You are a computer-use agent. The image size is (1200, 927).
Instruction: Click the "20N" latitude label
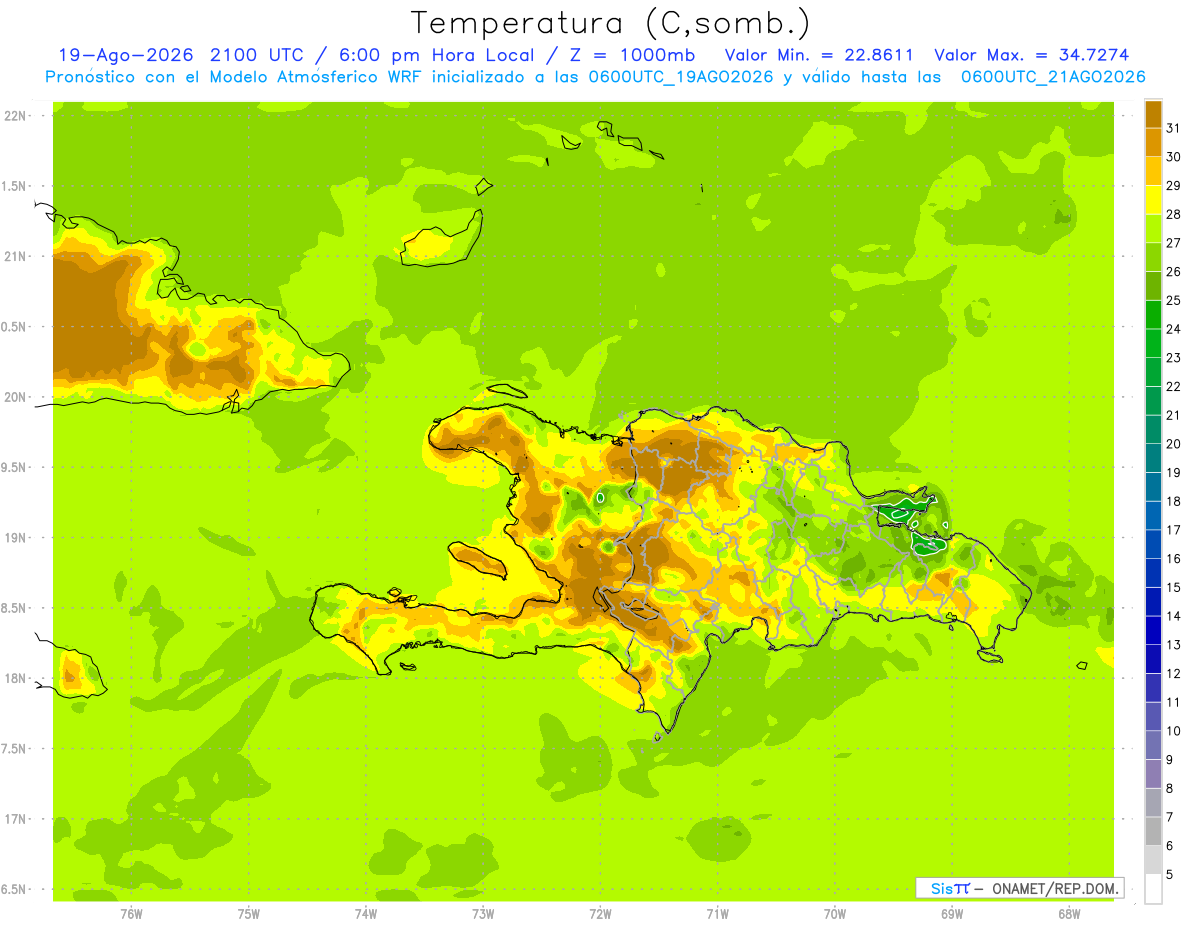tap(14, 397)
